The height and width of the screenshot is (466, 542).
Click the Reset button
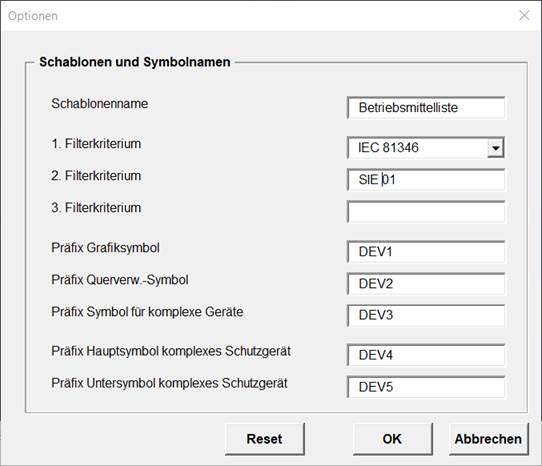coord(265,439)
